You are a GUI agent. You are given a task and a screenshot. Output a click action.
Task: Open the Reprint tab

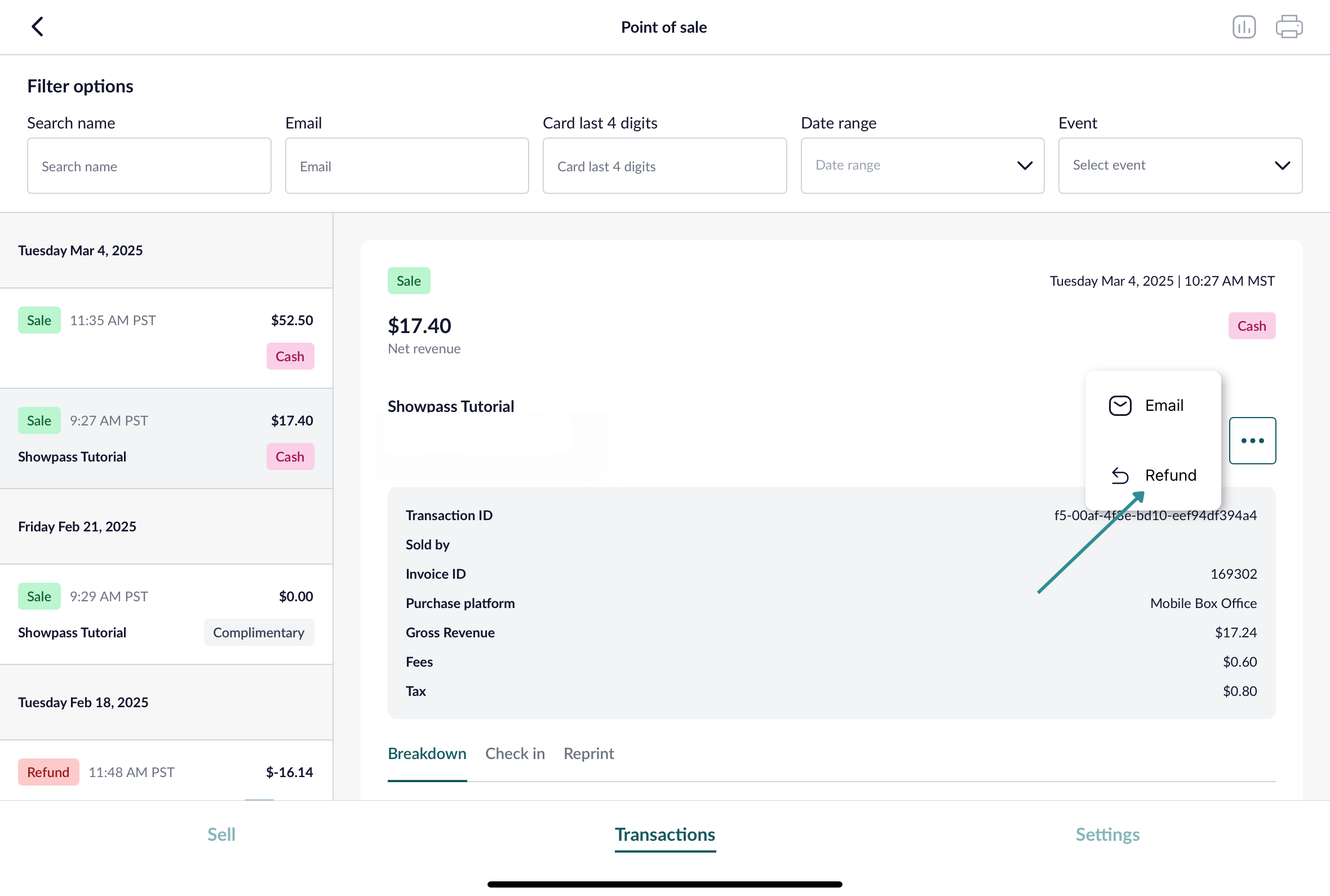[588, 754]
